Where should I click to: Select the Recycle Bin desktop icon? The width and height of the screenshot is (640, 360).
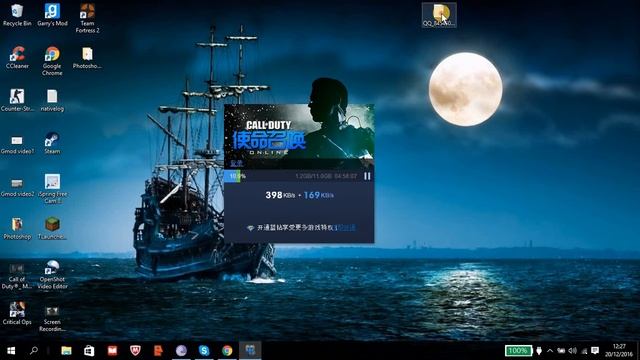coord(17,15)
